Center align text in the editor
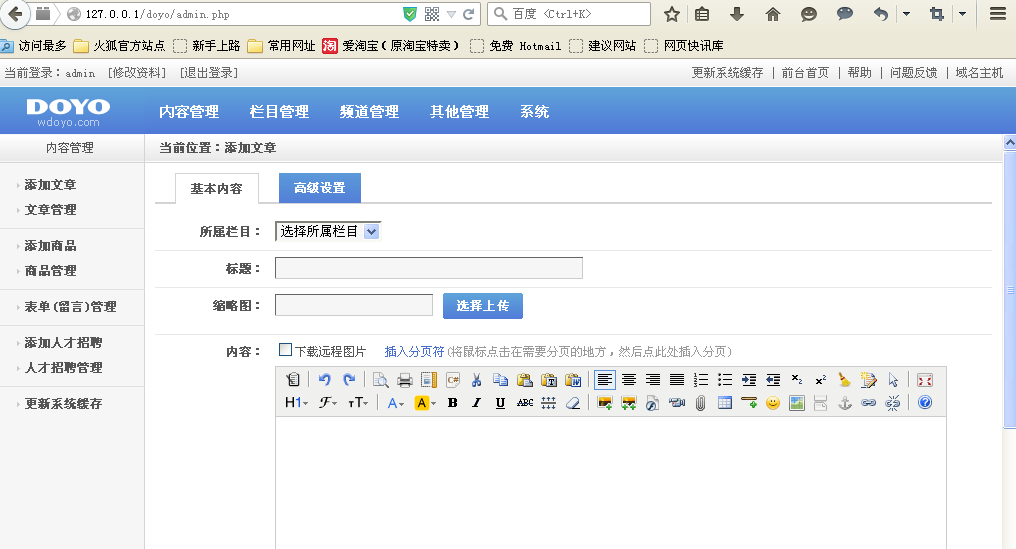Viewport: 1016px width, 549px height. tap(629, 380)
